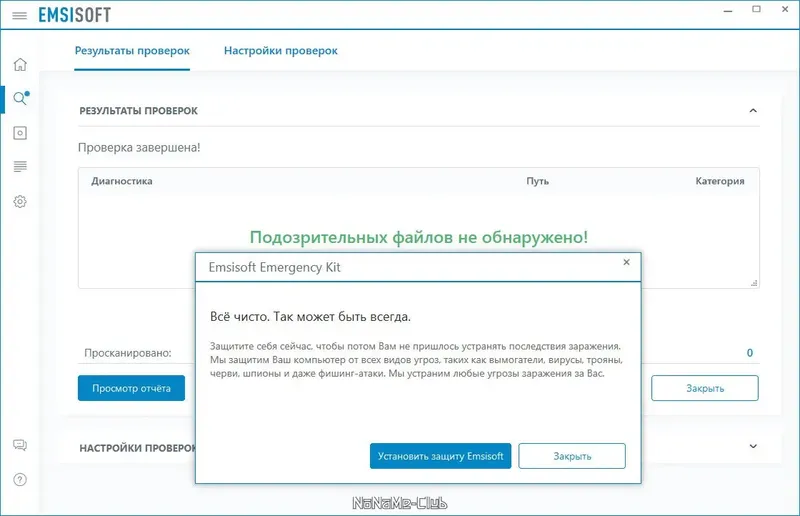This screenshot has height=516, width=800.
Task: Click the results table resize grip
Action: point(754,283)
